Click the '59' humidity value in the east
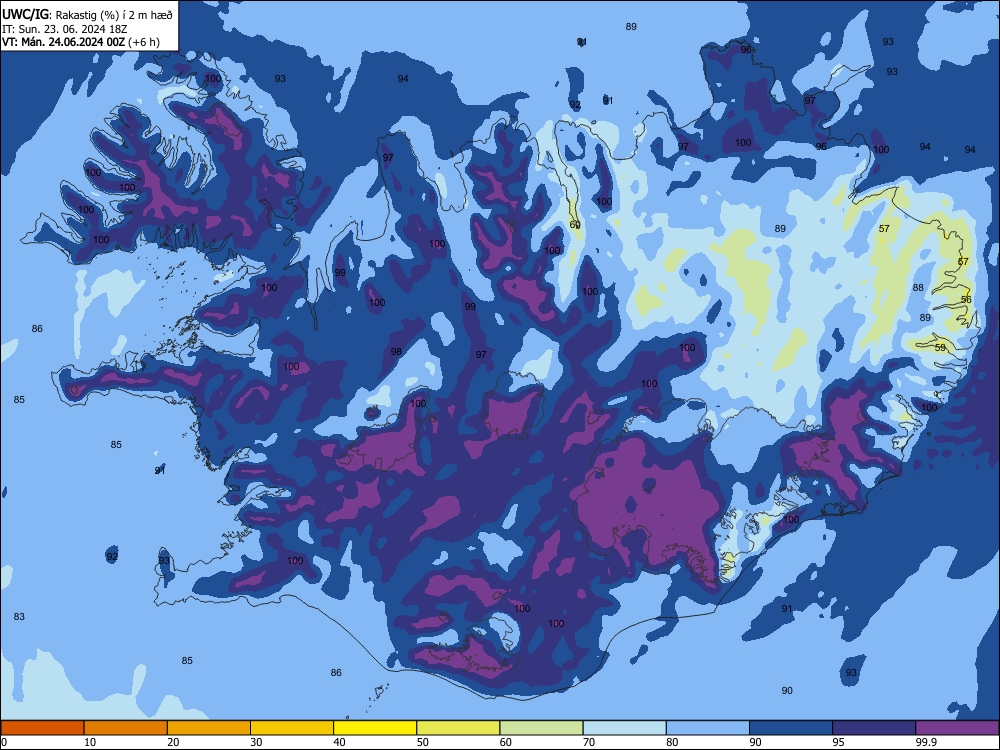Viewport: 1000px width, 750px height. click(x=940, y=348)
